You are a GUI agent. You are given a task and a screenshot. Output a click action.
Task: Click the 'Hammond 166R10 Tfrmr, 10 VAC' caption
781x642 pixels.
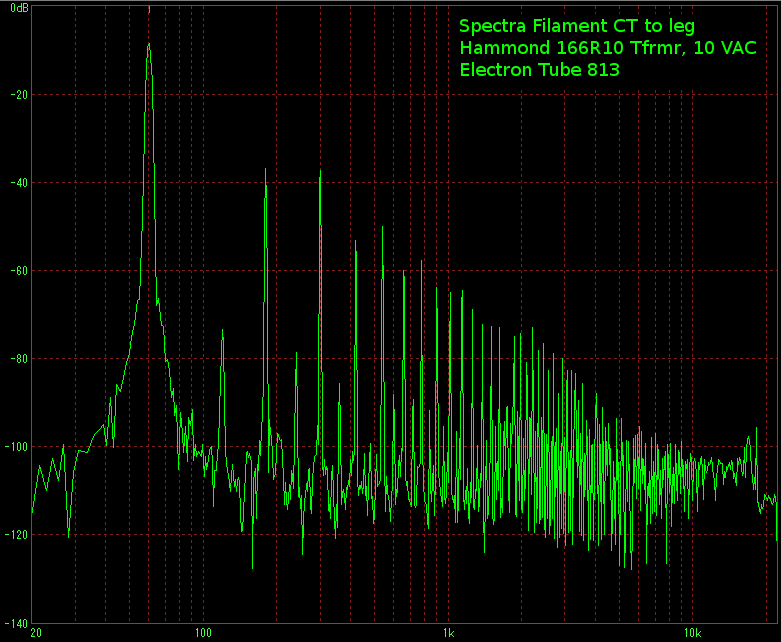coord(608,48)
